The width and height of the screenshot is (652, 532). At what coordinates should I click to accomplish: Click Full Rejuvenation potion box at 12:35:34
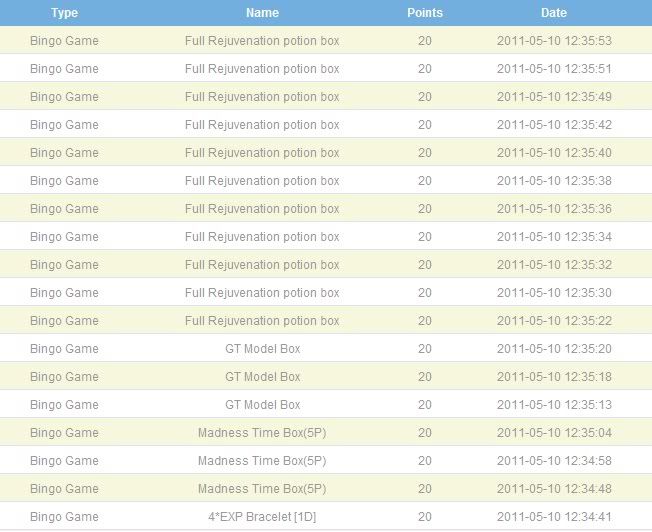(x=262, y=237)
